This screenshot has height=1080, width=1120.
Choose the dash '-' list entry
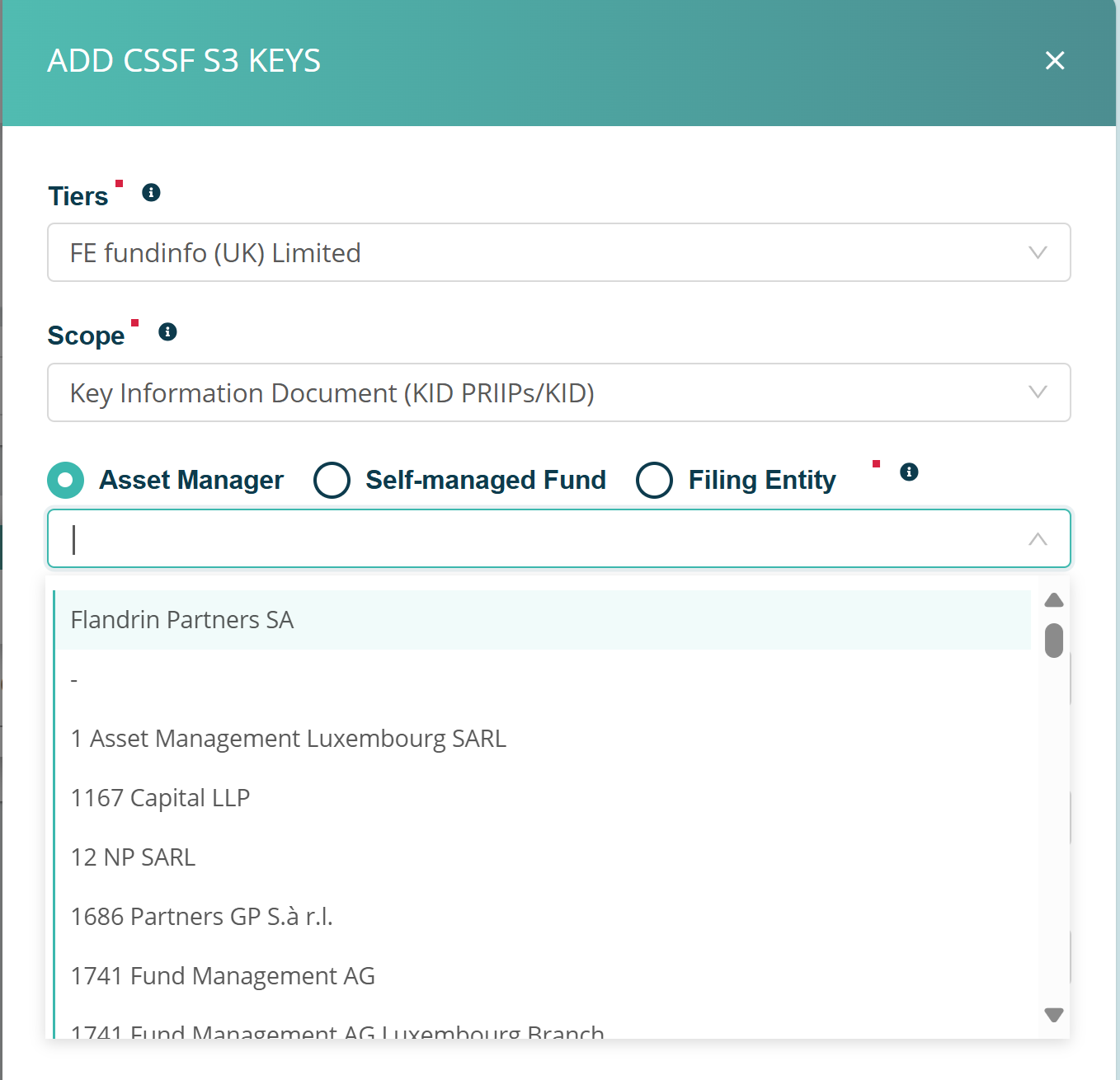click(x=543, y=679)
